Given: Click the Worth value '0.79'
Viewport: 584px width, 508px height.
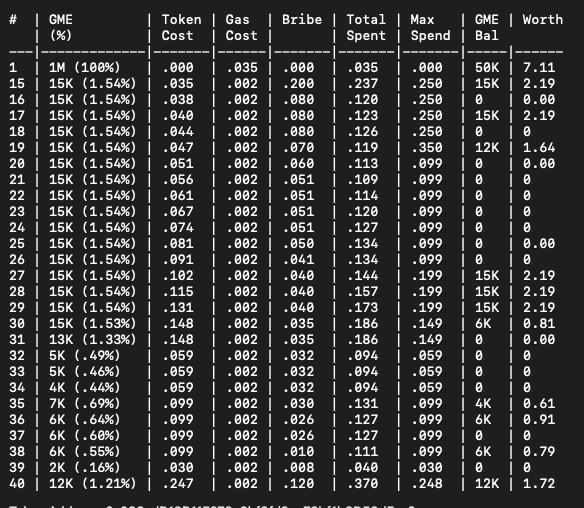Looking at the screenshot, I should [x=539, y=452].
